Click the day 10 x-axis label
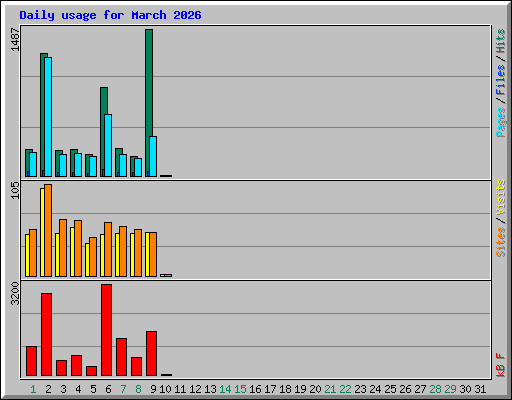This screenshot has width=512, height=400. point(165,389)
